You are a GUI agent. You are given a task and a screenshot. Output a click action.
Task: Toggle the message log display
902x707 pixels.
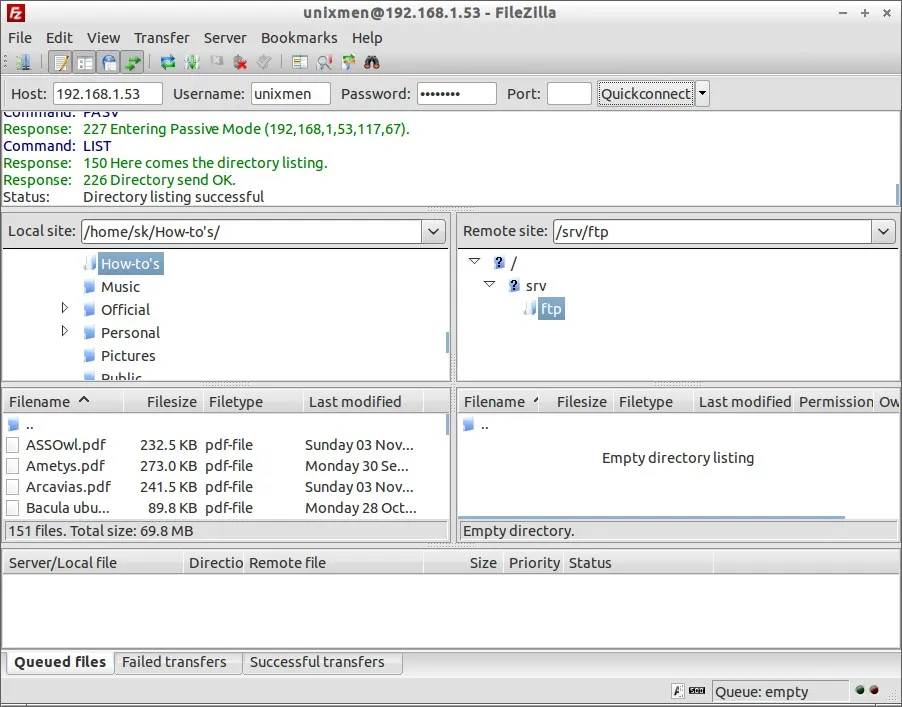61,62
